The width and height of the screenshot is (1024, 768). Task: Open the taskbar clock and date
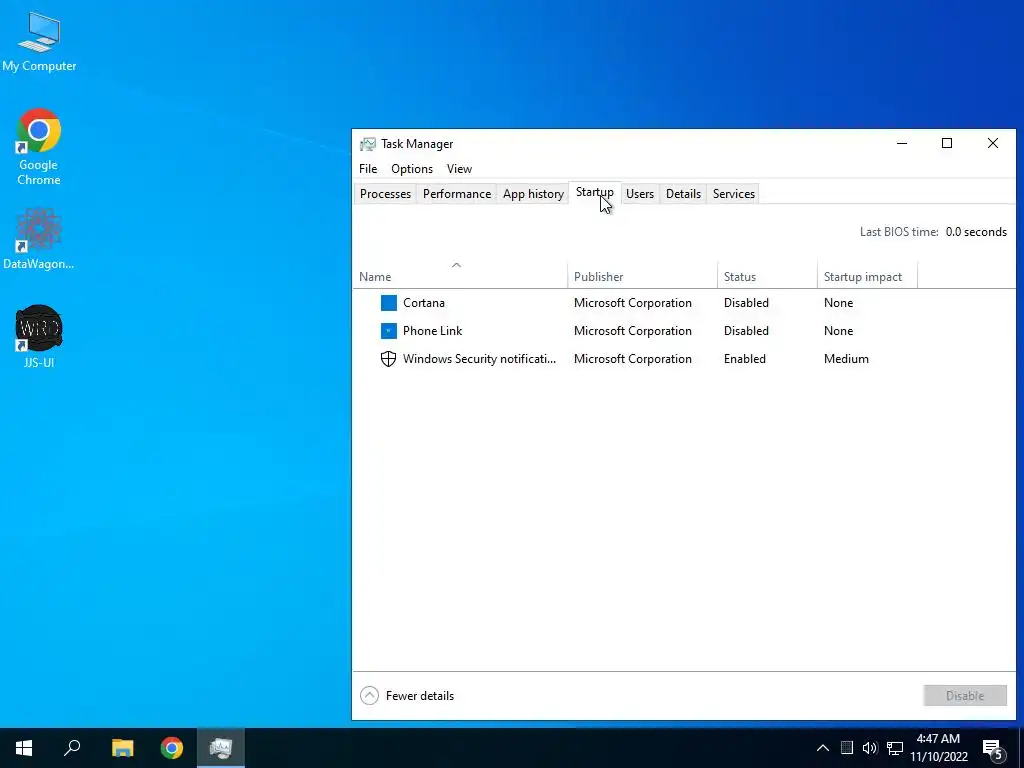(938, 748)
